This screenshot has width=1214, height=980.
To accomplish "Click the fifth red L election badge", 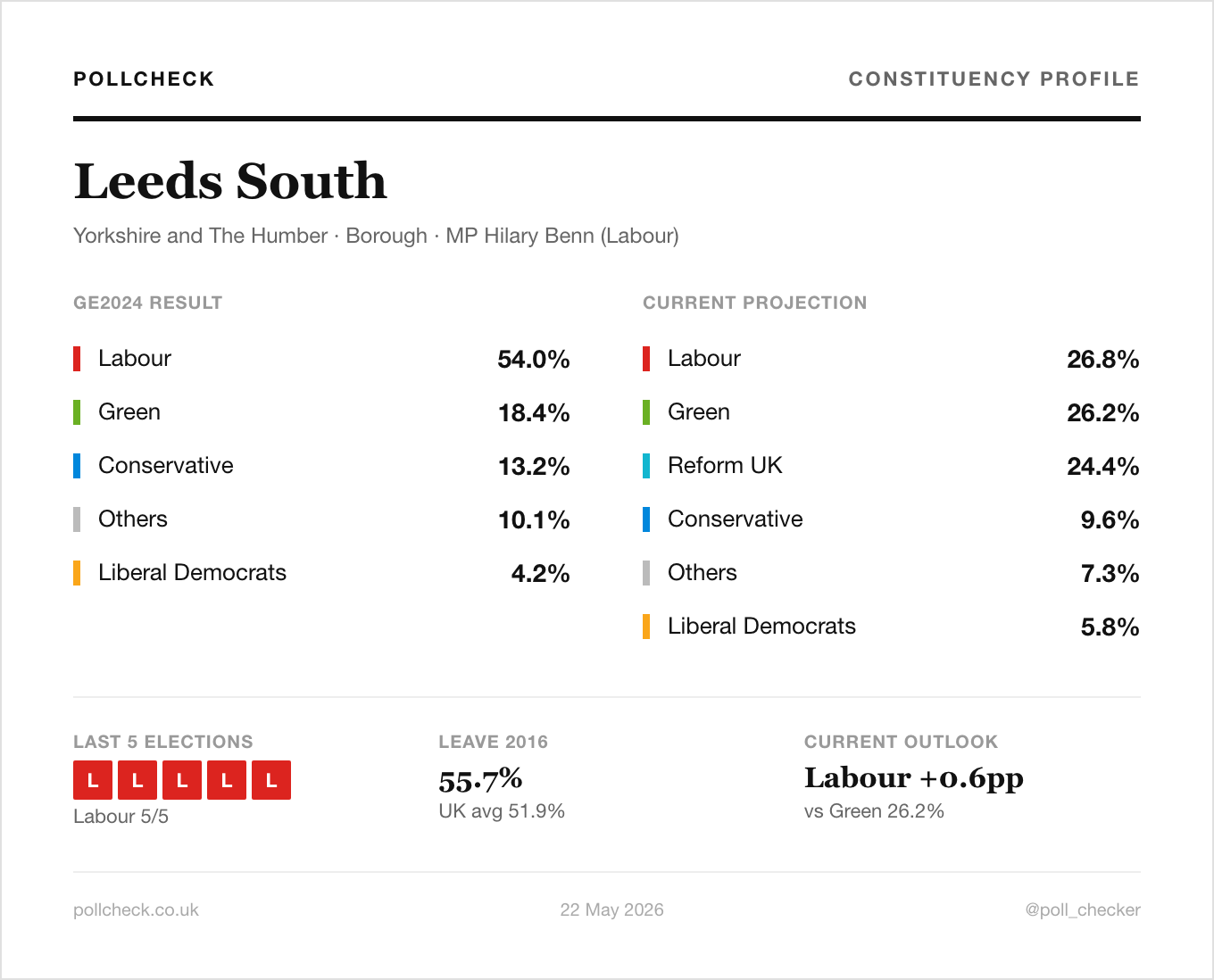I will point(271,780).
